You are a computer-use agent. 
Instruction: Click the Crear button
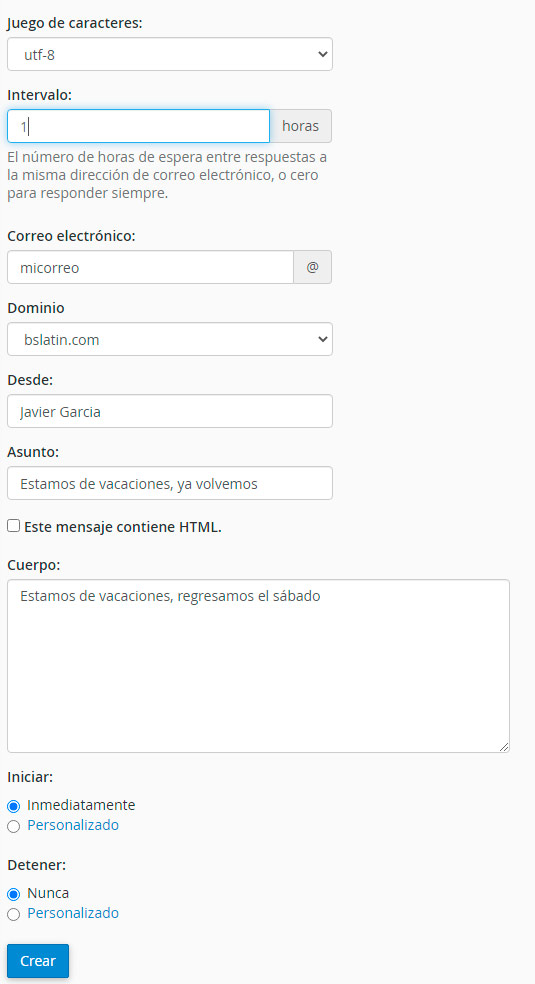pos(38,961)
